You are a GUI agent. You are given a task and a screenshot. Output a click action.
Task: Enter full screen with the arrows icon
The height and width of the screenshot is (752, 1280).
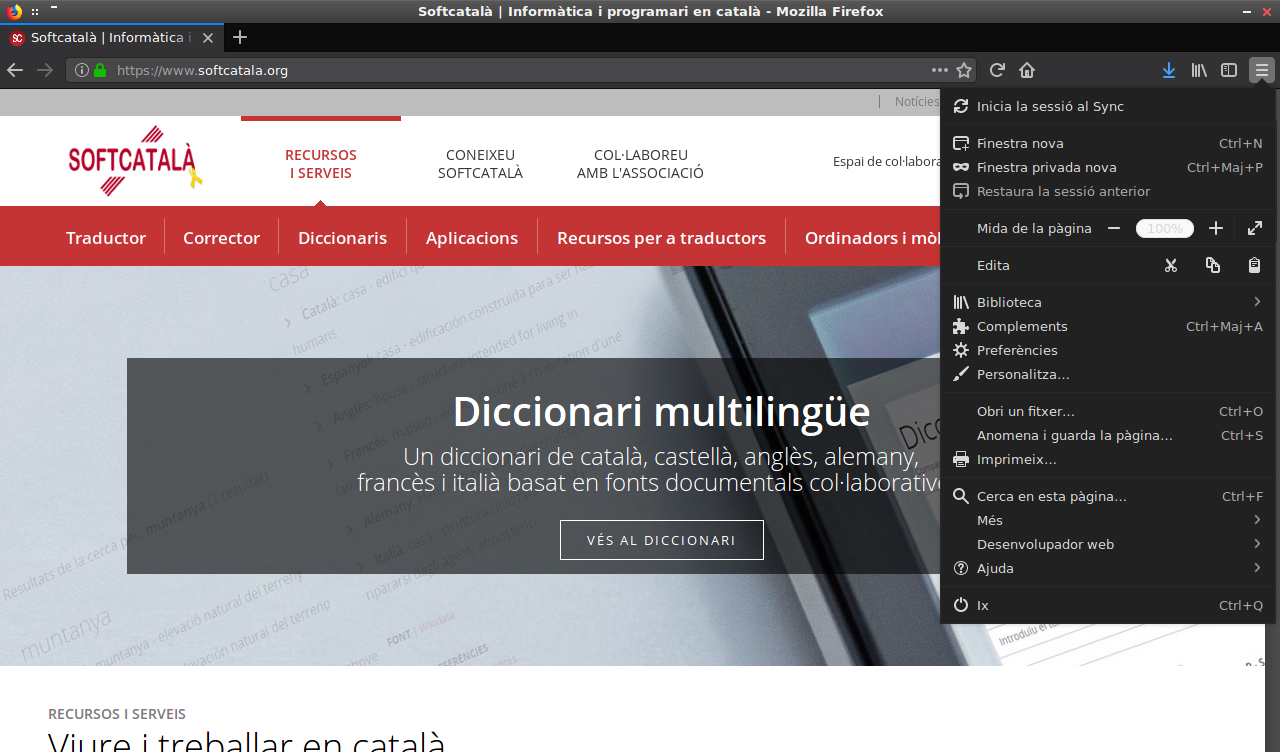coord(1254,228)
